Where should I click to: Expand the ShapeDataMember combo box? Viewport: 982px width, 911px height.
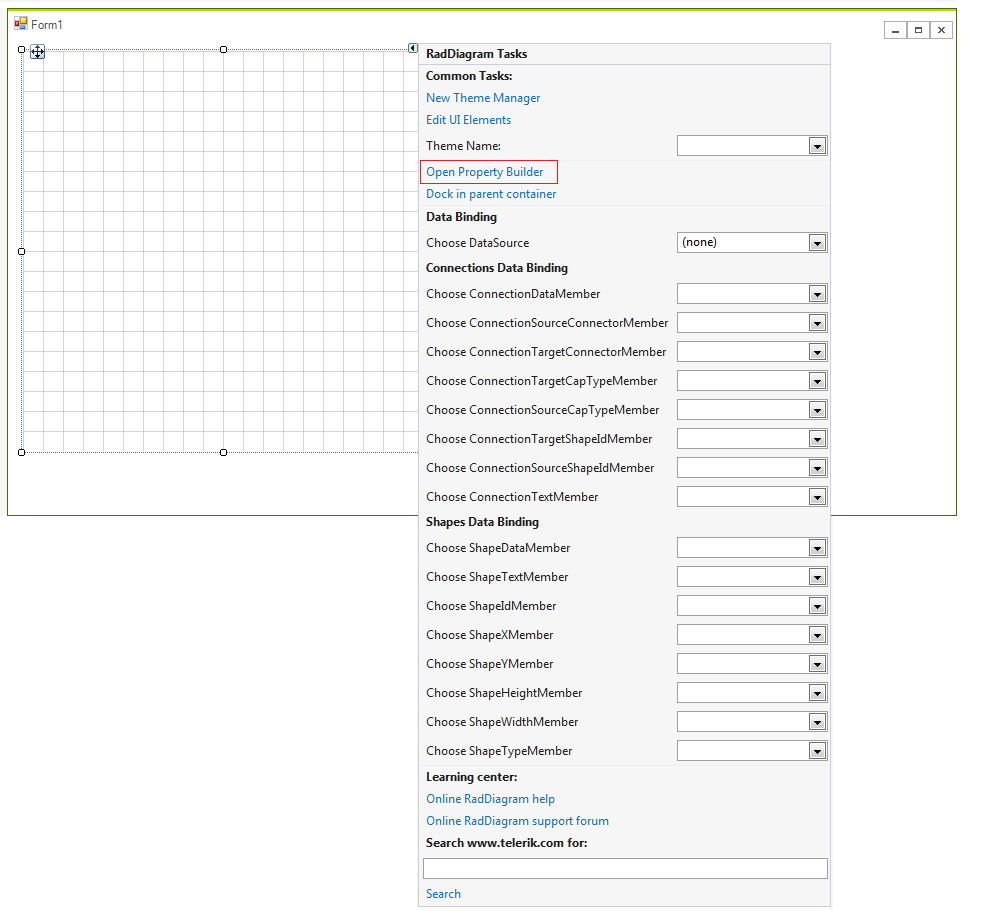[x=818, y=547]
